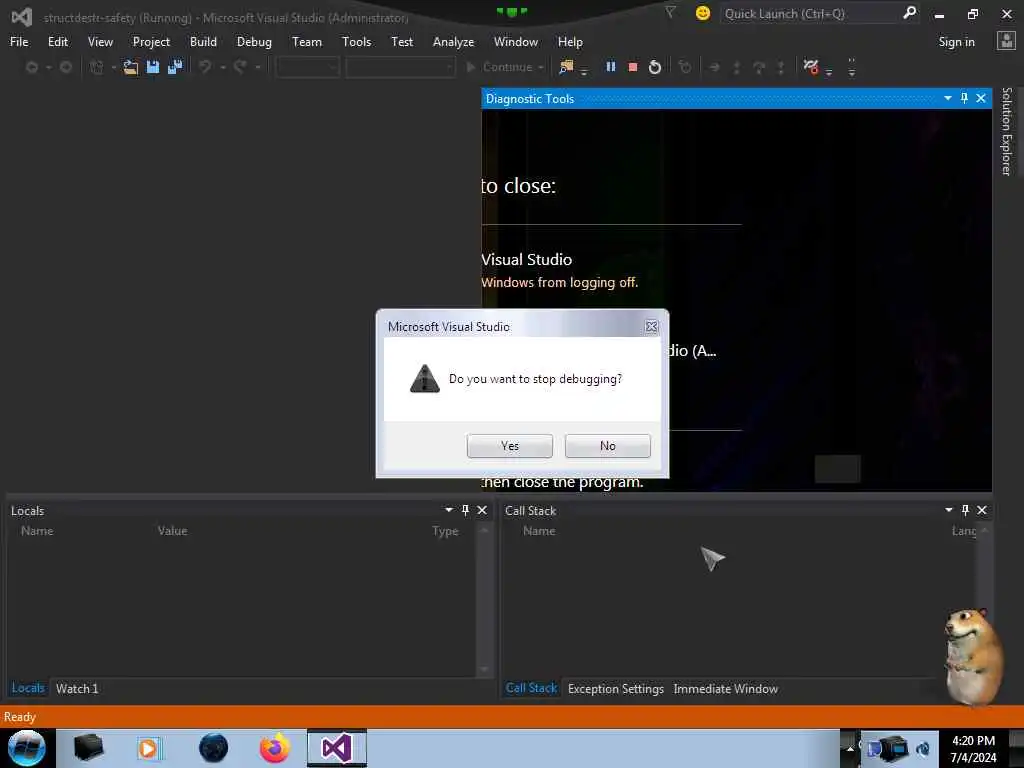The width and height of the screenshot is (1024, 768).
Task: Switch to the Locals tab
Action: (x=28, y=688)
